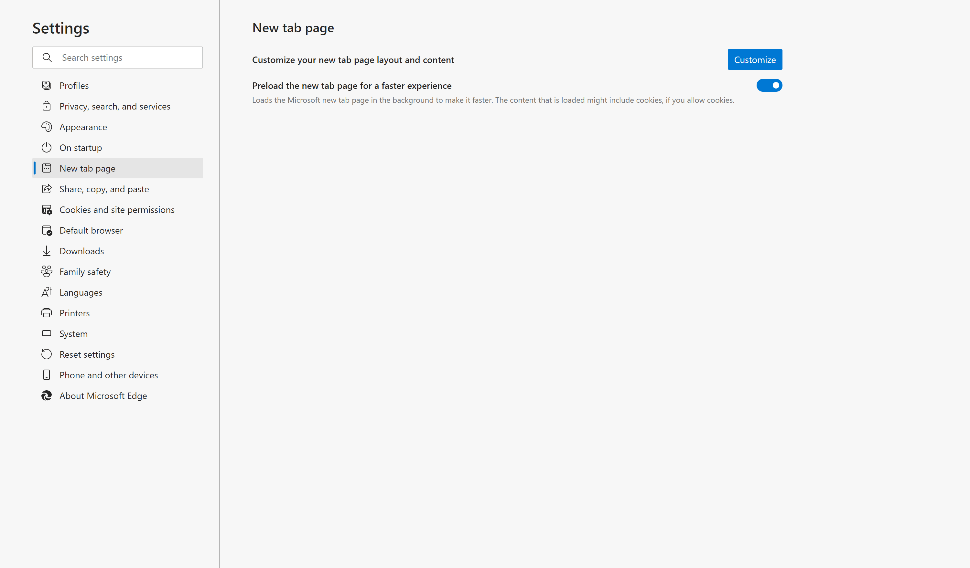970x568 pixels.
Task: Open Share, copy, and paste settings
Action: (118, 189)
